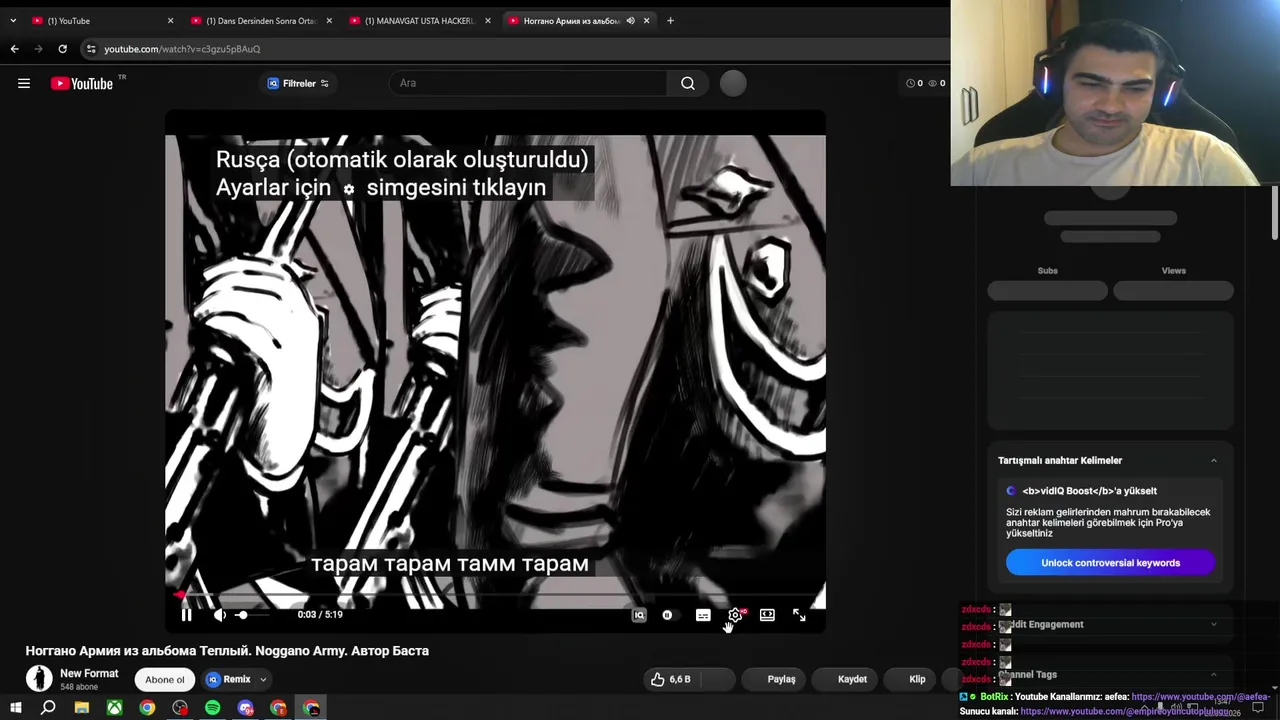Click the search magnifier button
The image size is (1280, 720).
(688, 83)
